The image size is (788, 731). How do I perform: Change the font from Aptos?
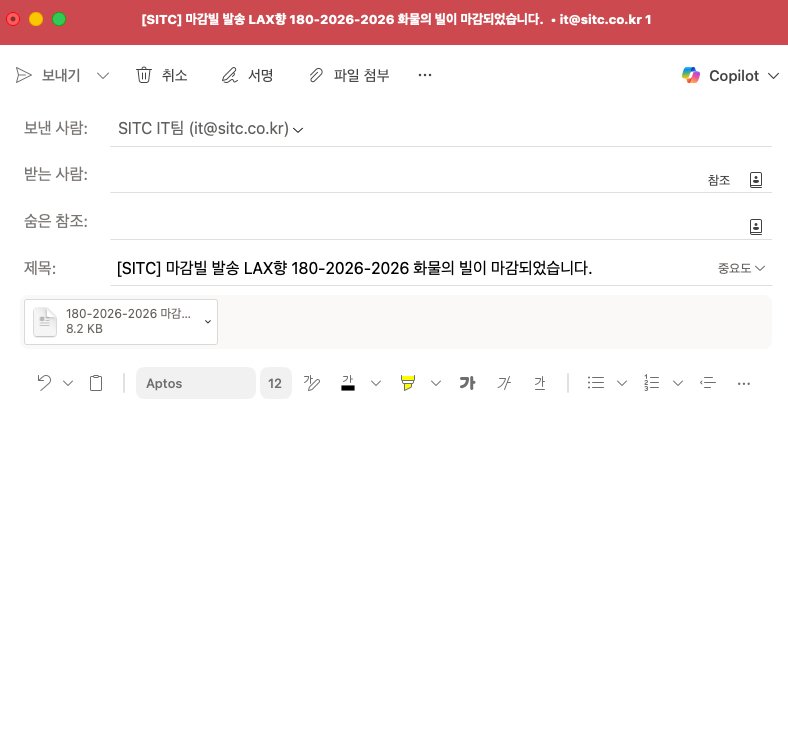click(x=195, y=383)
